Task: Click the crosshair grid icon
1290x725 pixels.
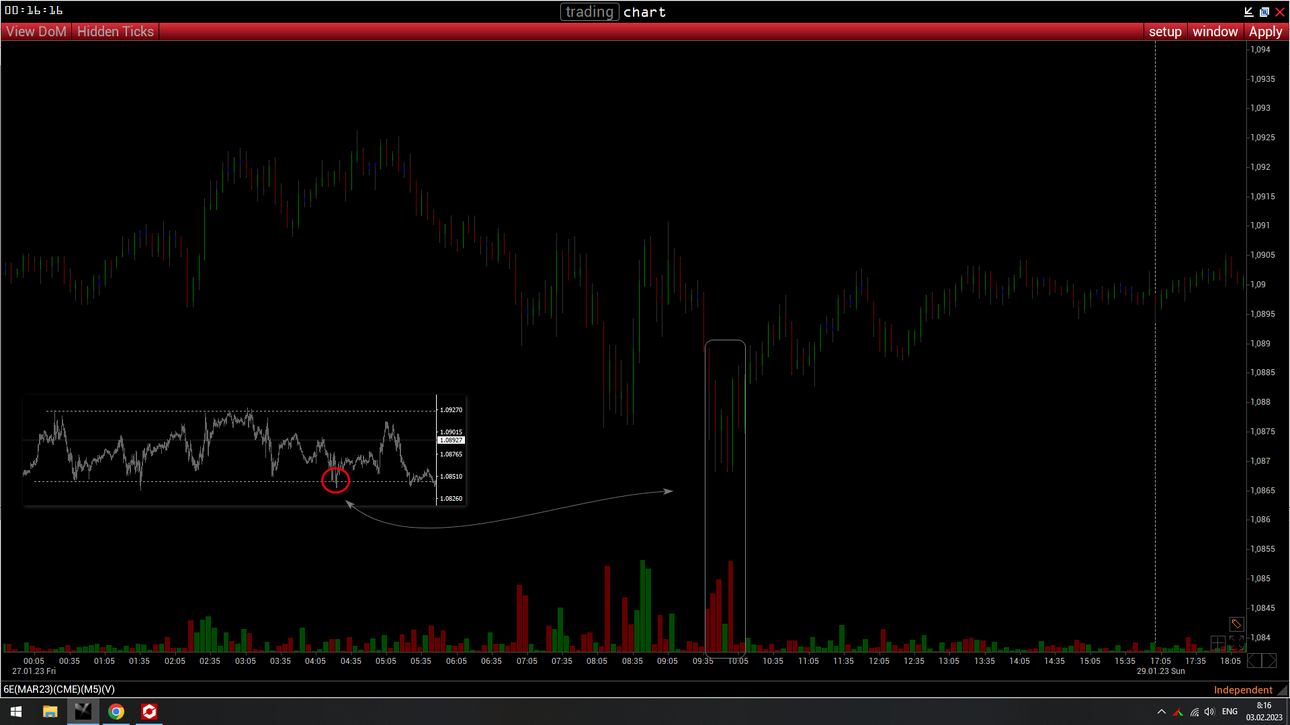Action: click(x=1218, y=643)
